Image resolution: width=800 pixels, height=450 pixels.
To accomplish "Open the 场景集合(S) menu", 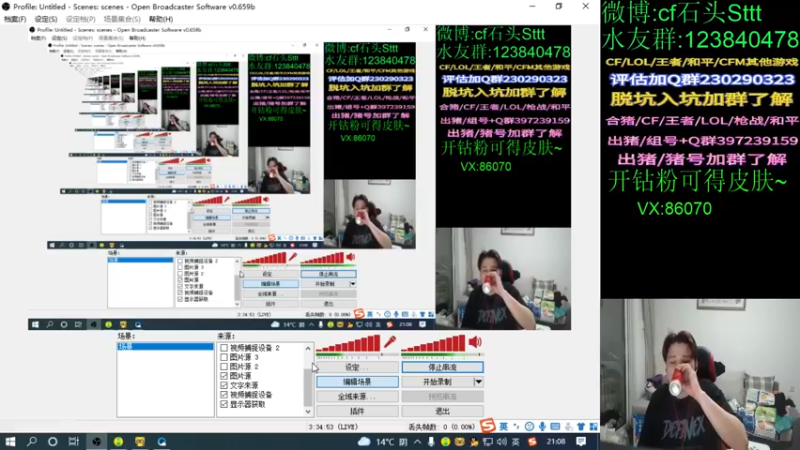I will click(x=122, y=19).
